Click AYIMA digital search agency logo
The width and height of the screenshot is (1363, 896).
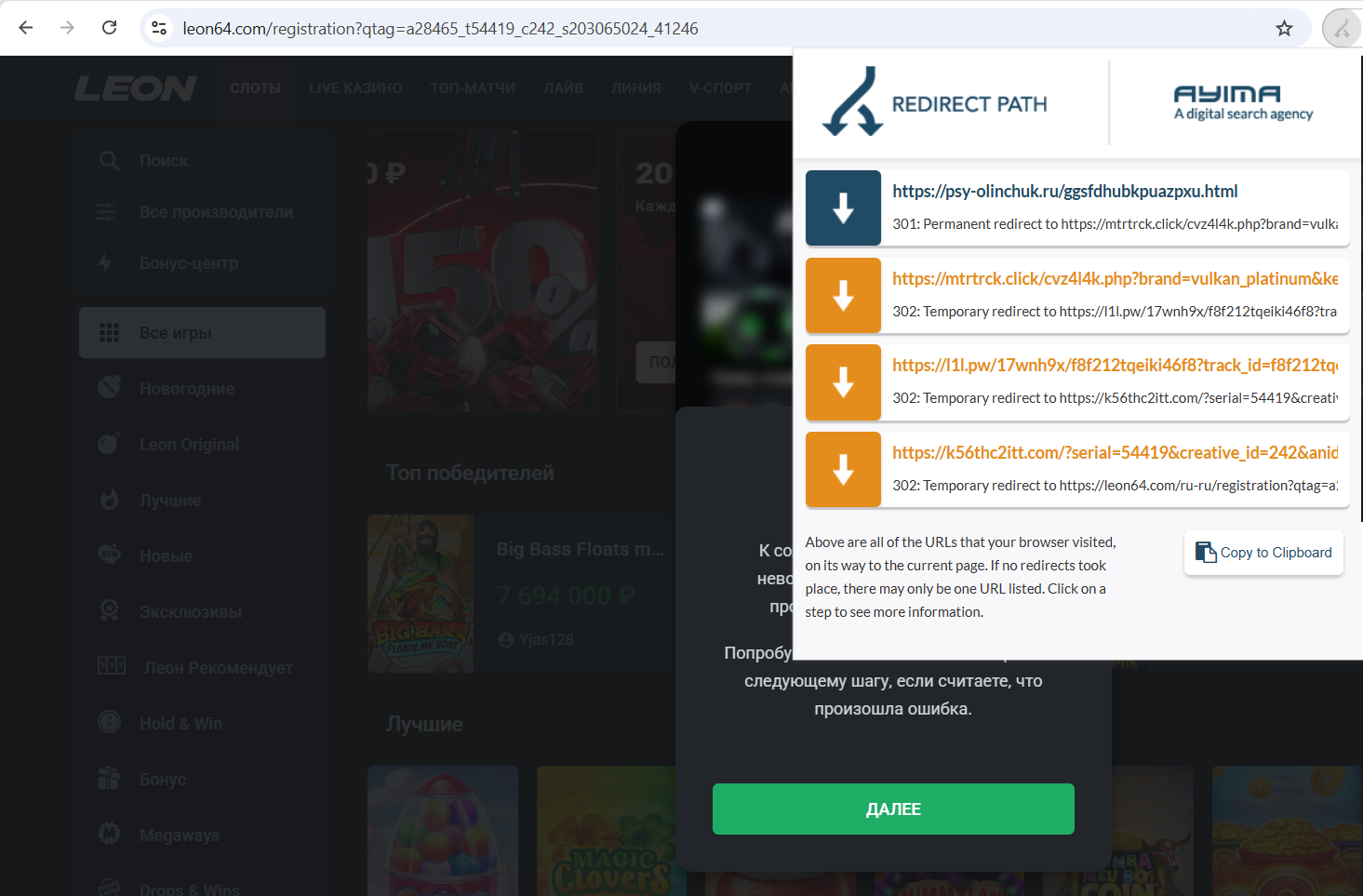coord(1243,103)
